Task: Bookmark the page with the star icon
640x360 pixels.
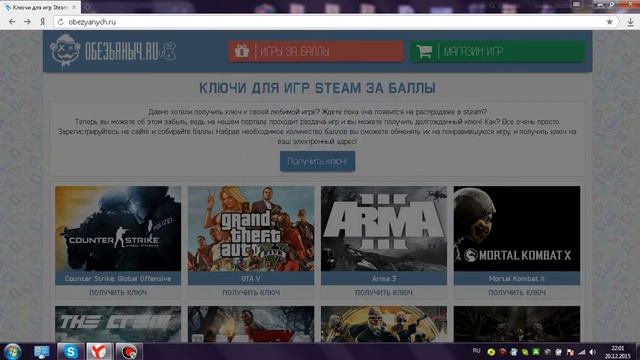Action: click(x=609, y=22)
